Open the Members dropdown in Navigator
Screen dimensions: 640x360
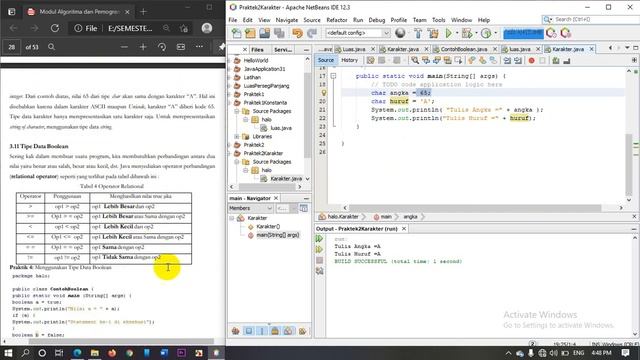[x=251, y=208]
